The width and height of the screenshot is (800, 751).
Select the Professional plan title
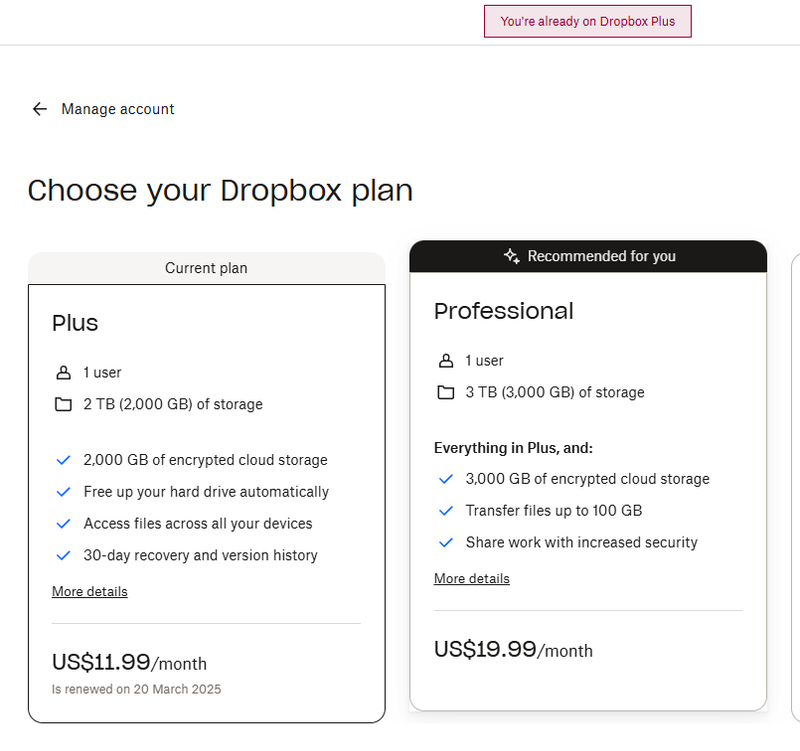pyautogui.click(x=504, y=311)
